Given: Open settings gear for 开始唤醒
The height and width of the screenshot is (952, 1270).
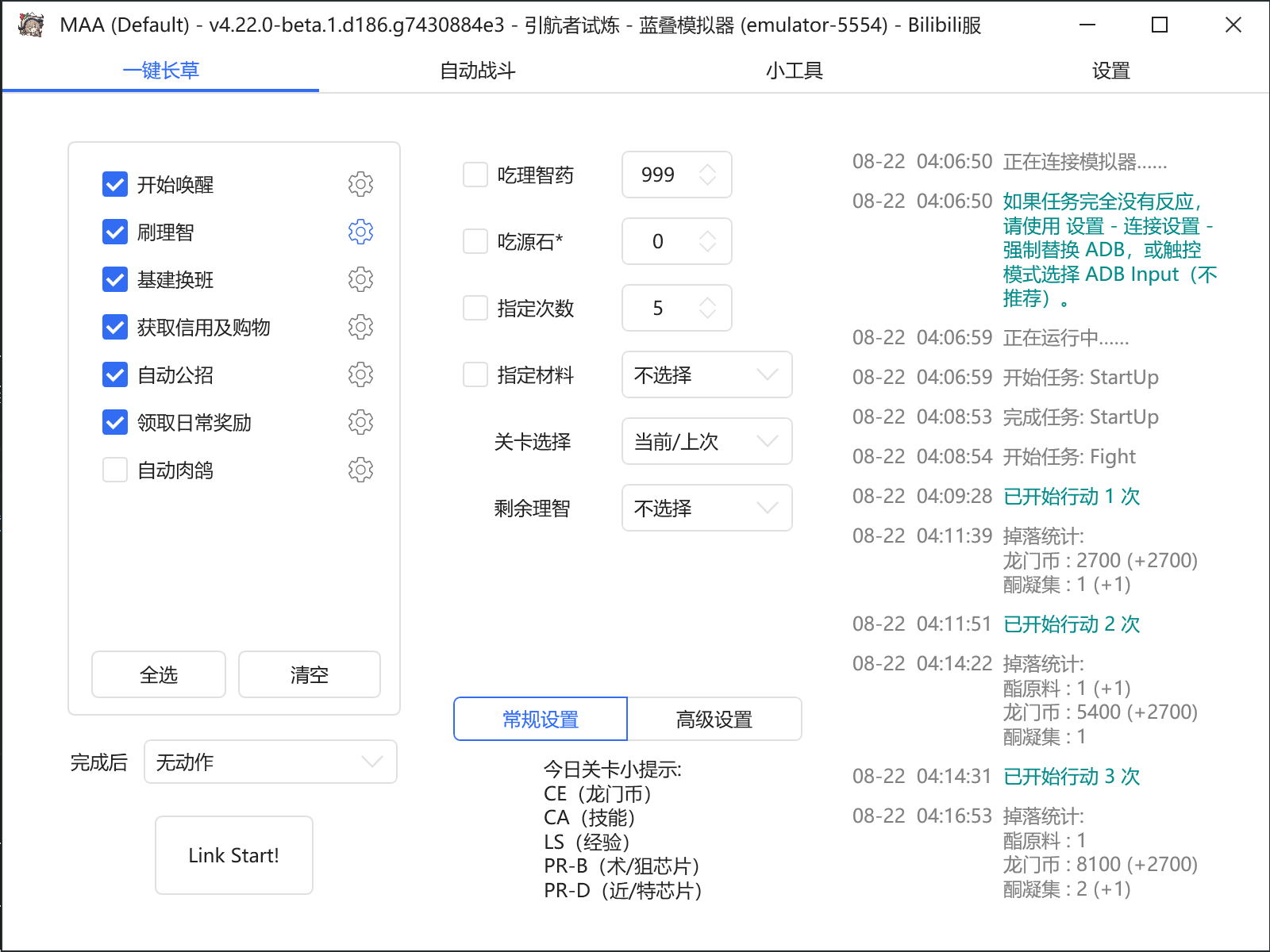Looking at the screenshot, I should click(361, 184).
